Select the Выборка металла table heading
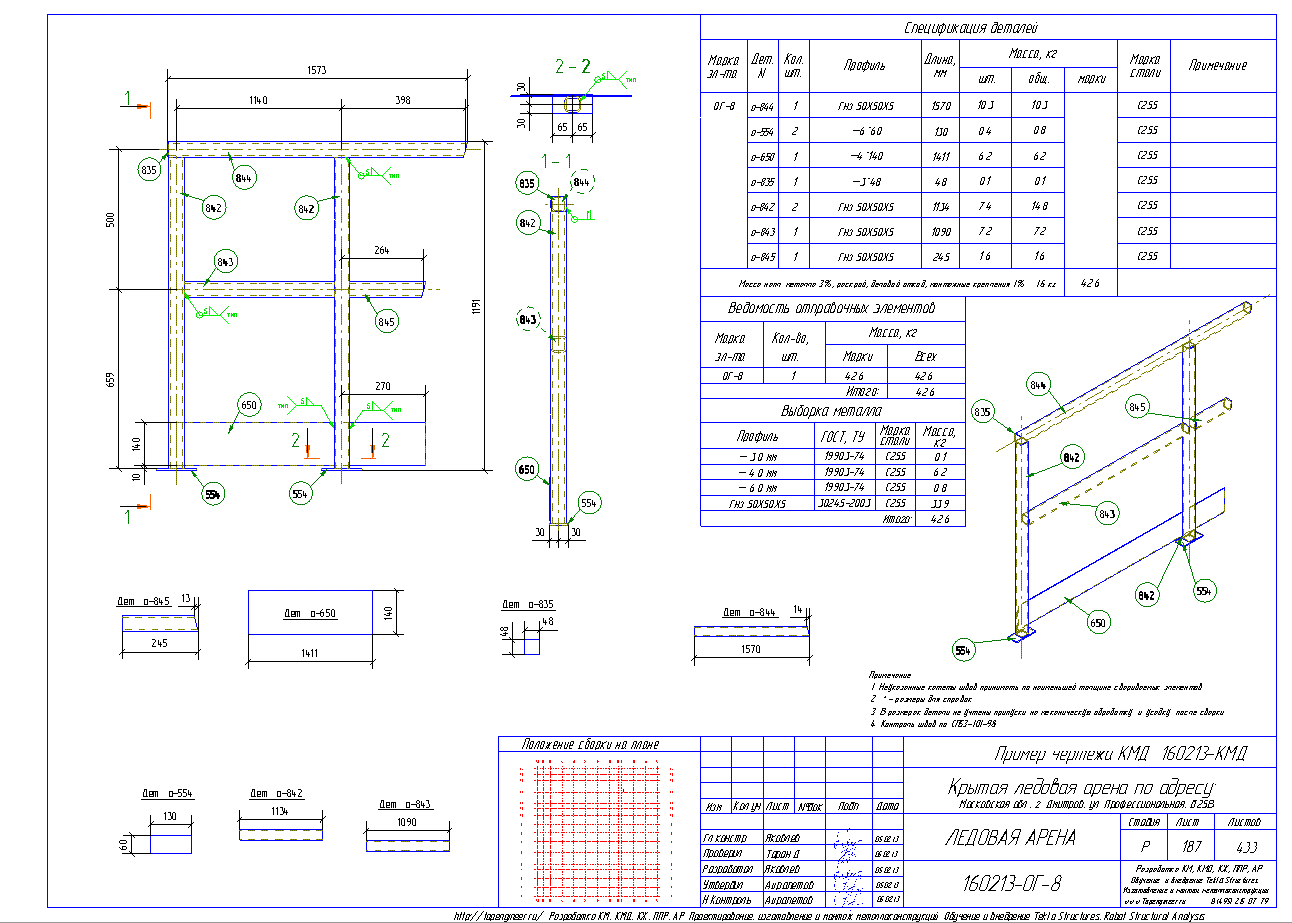The width and height of the screenshot is (1292, 923). (x=831, y=411)
